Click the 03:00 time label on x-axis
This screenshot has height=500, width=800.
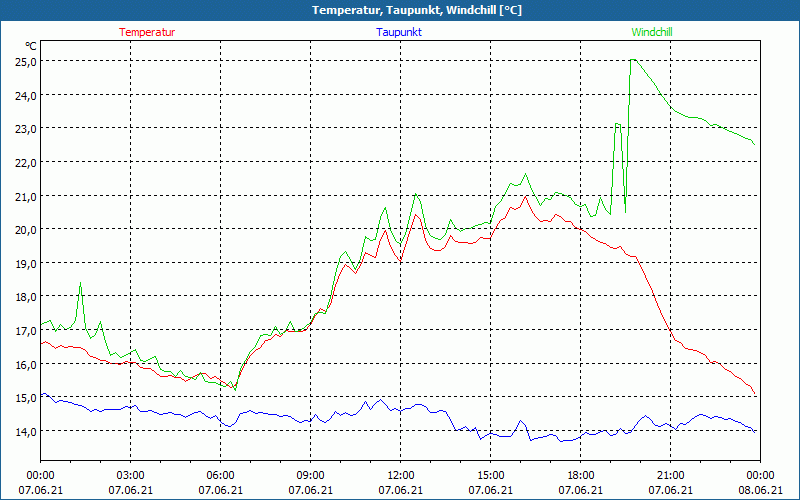click(131, 476)
